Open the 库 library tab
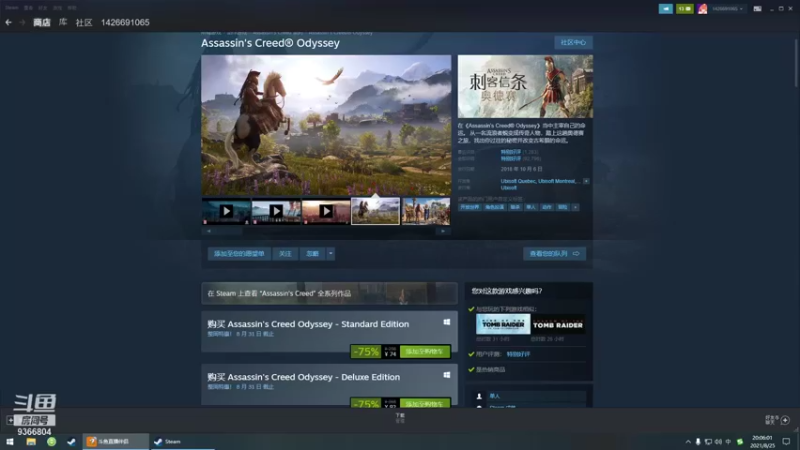 pos(63,22)
